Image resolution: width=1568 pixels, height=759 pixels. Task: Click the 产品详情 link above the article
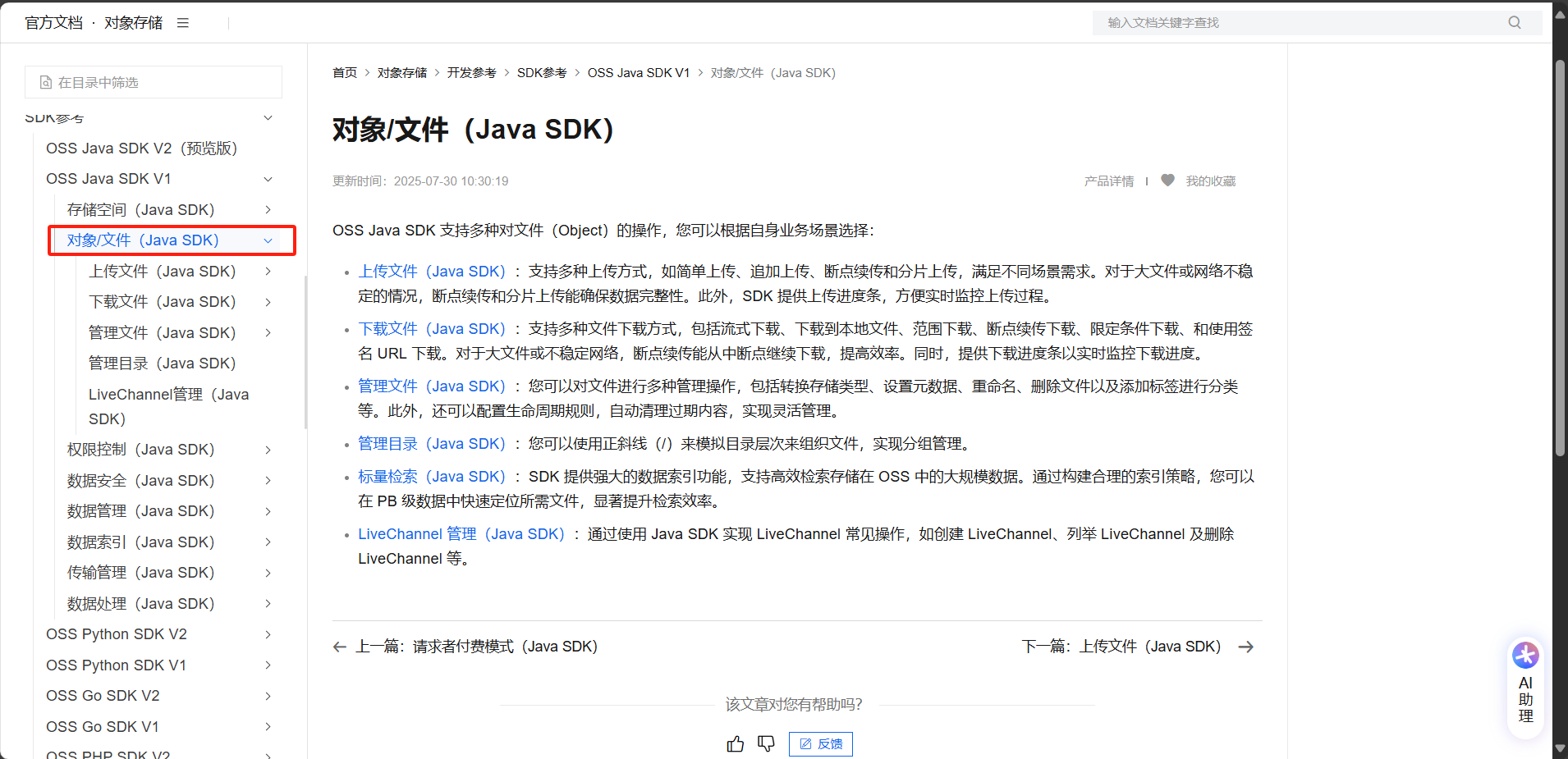(1108, 181)
